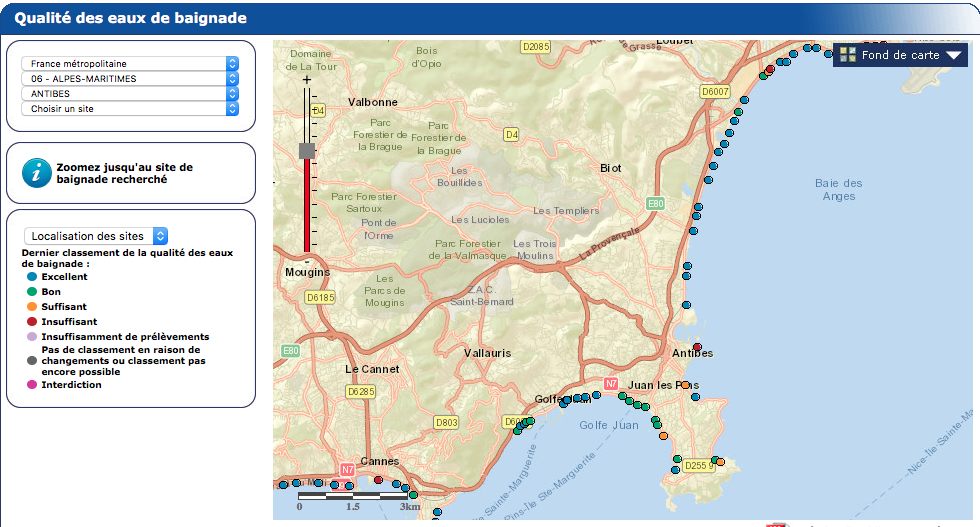Open the ANTIBES commune dropdown

tap(130, 93)
